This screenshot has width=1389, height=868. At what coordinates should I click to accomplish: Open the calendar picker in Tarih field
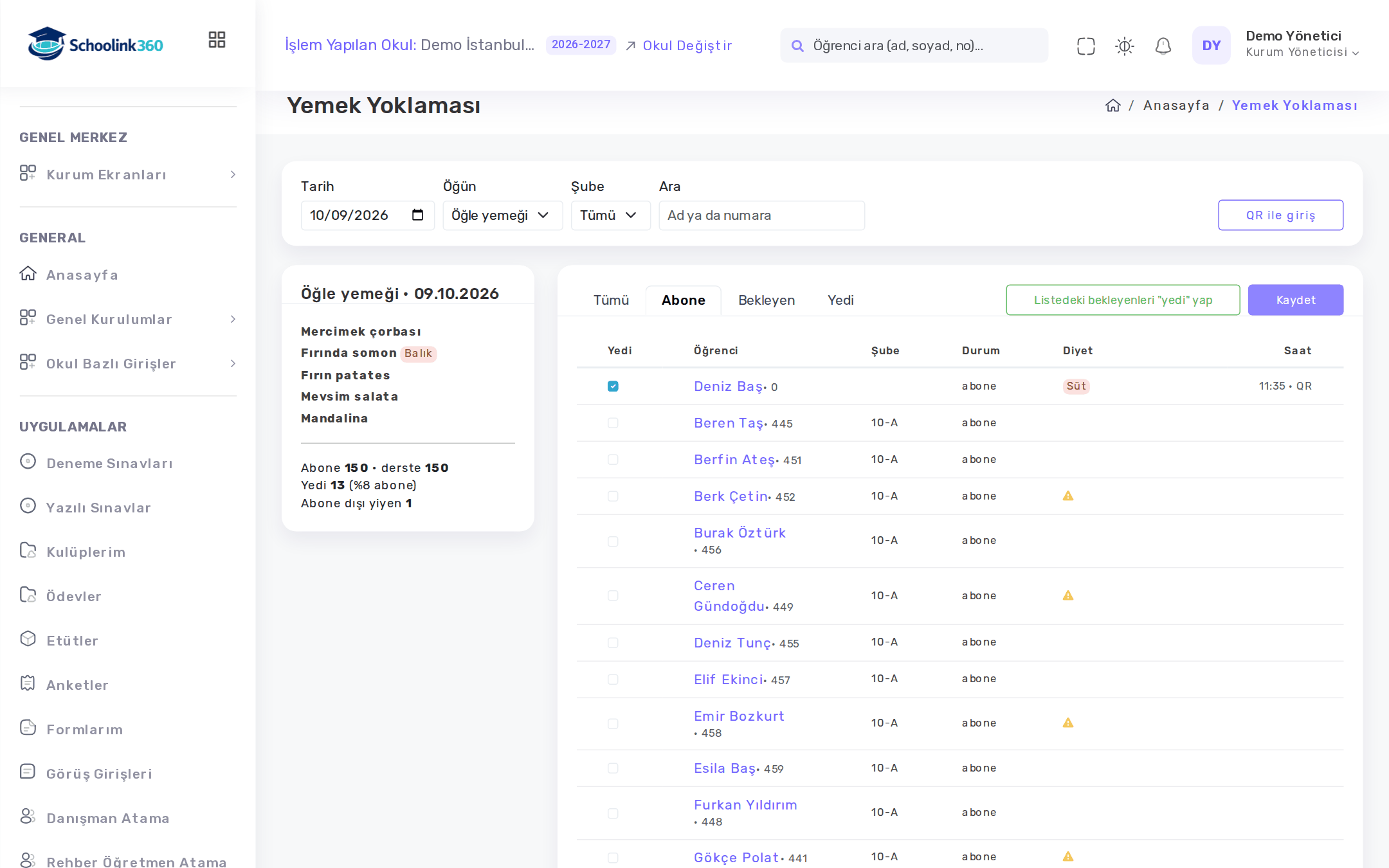417,215
